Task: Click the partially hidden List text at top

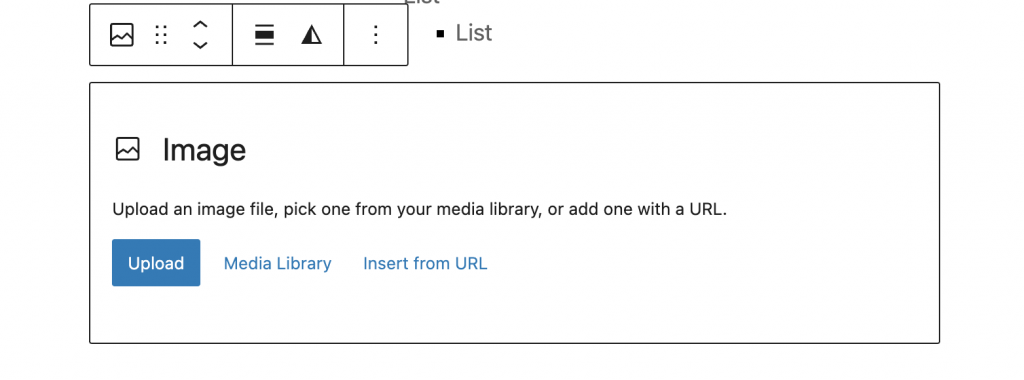Action: [422, 3]
